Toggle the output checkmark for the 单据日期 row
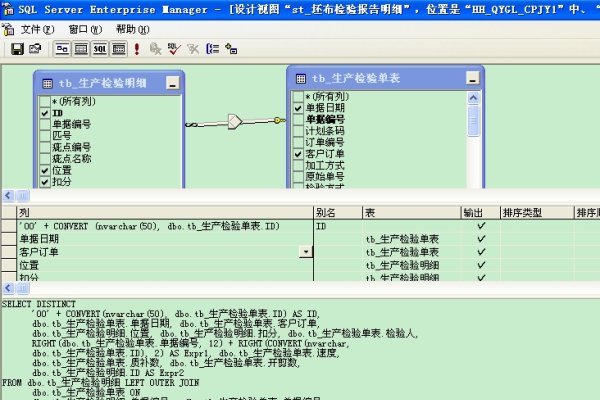Viewport: 600px width, 400px height. coord(481,239)
